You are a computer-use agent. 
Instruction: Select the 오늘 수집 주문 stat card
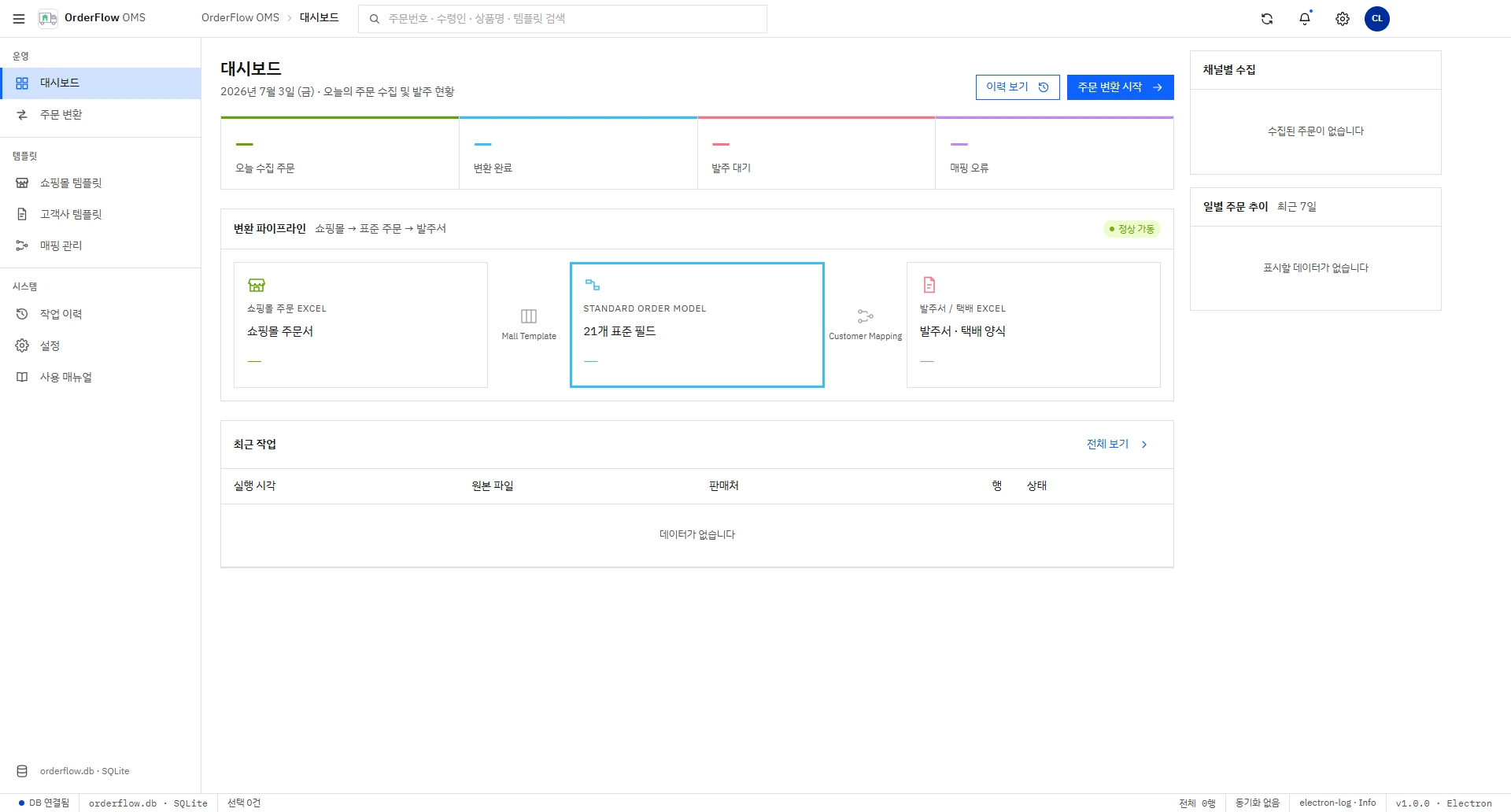pos(340,153)
